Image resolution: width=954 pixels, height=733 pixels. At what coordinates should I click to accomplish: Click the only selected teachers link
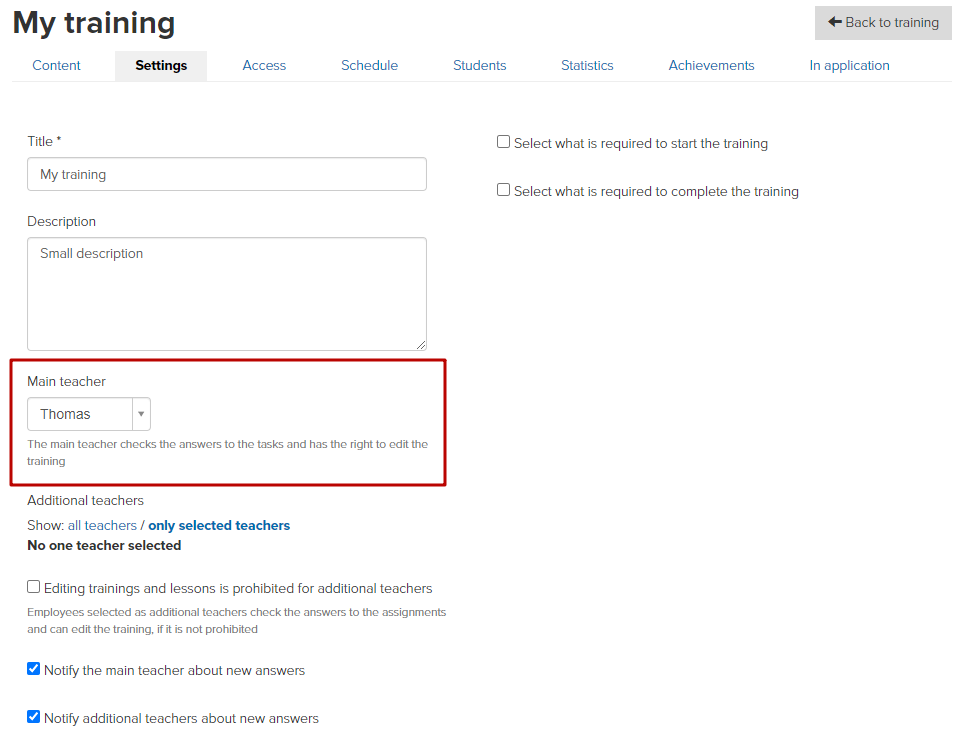[x=219, y=525]
